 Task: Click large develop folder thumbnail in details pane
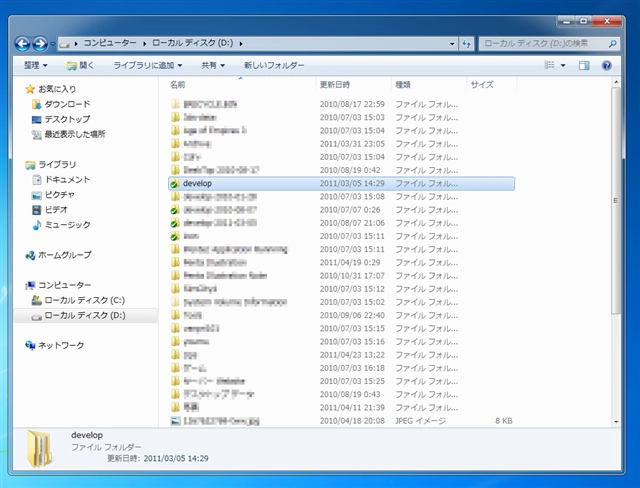[40, 448]
